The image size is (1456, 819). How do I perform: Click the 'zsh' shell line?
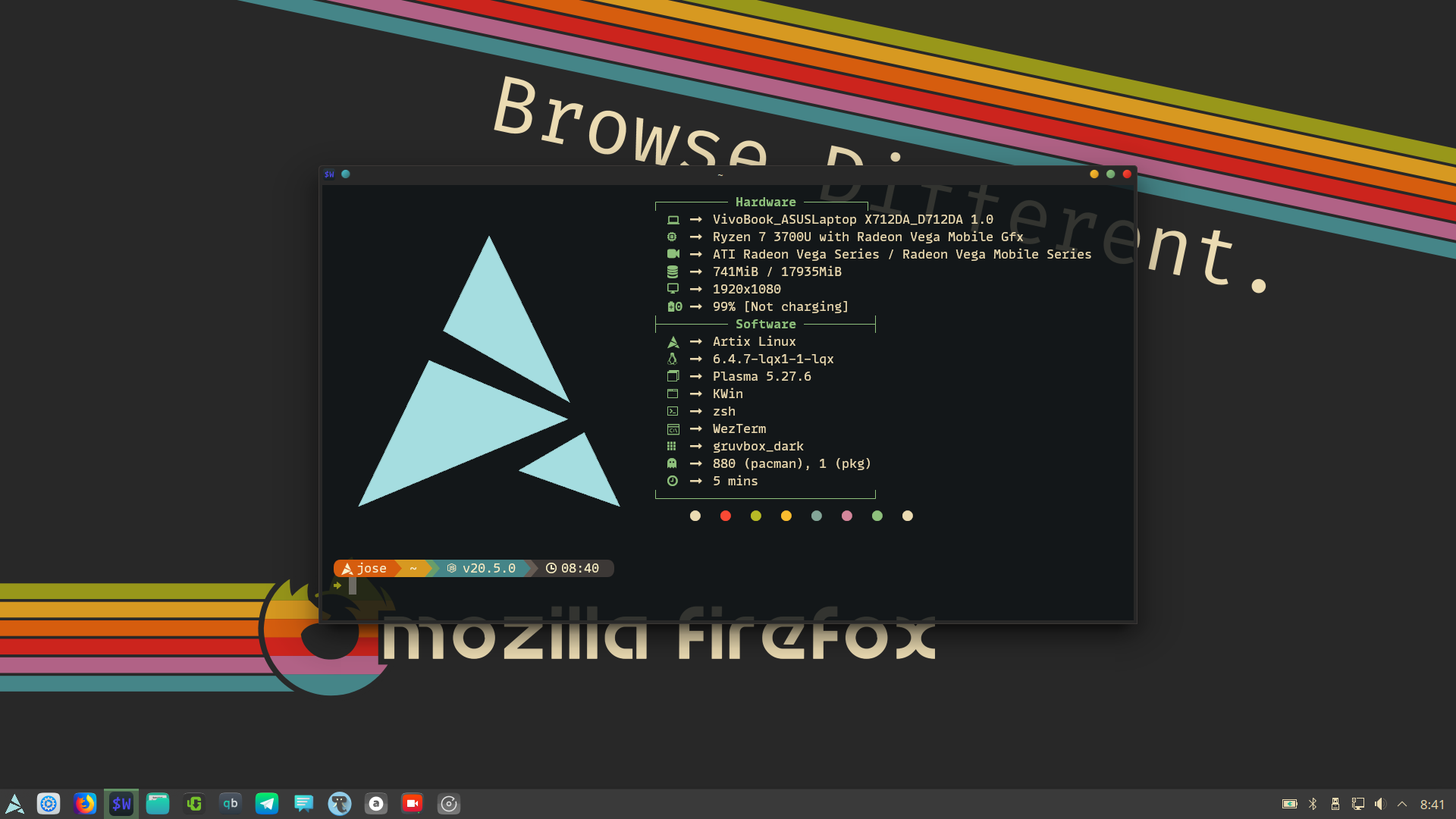(724, 412)
